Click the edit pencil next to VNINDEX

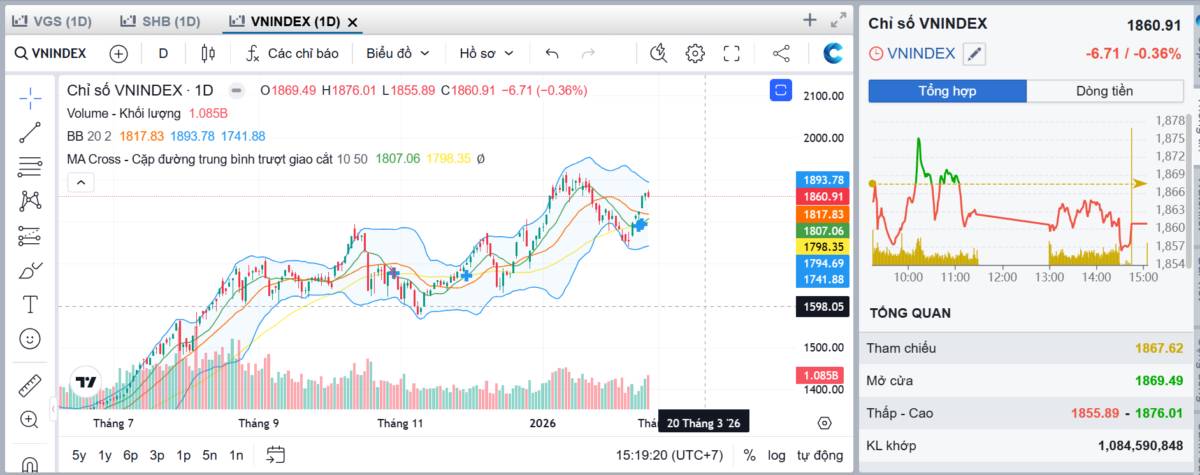974,54
